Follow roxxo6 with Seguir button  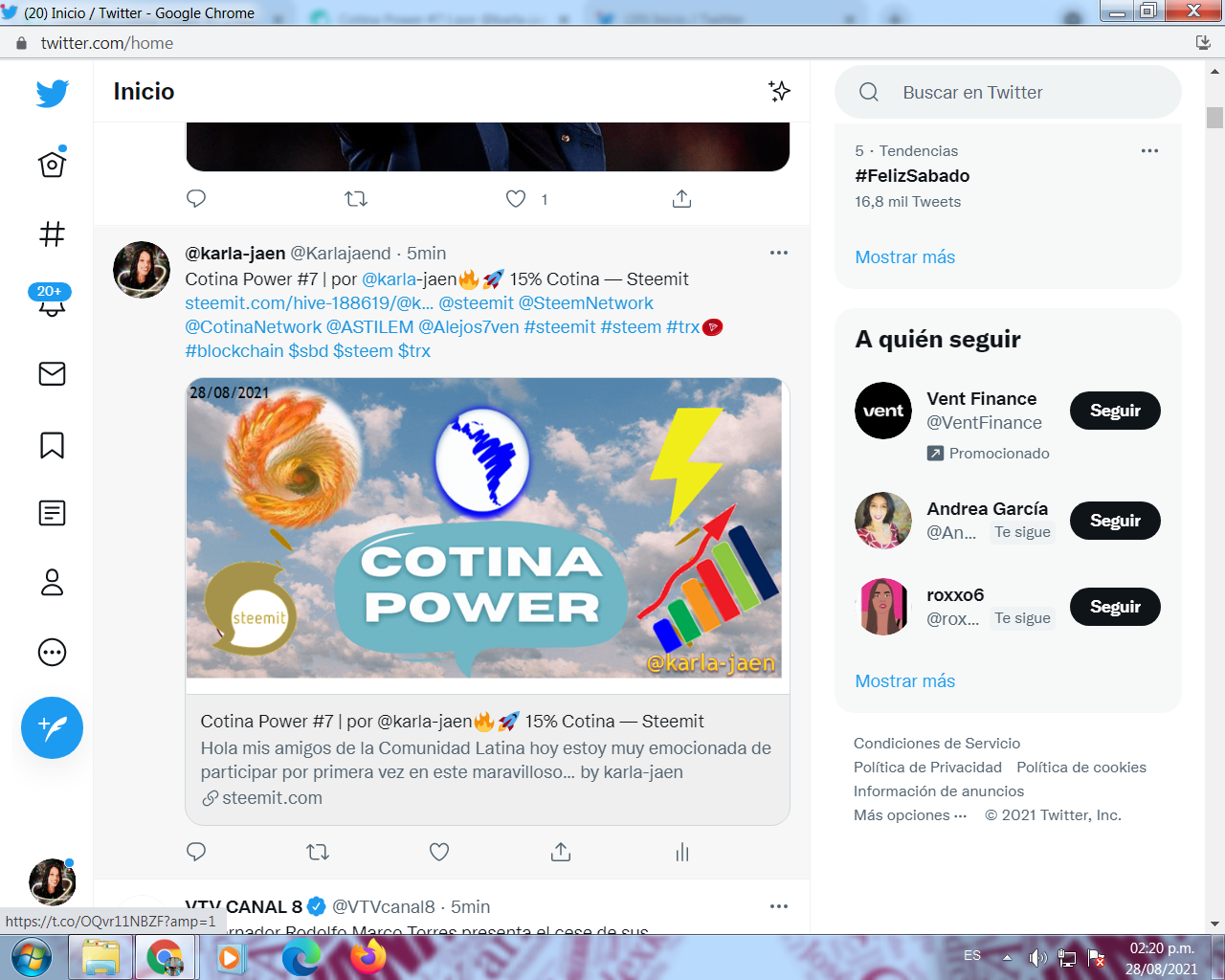1115,607
